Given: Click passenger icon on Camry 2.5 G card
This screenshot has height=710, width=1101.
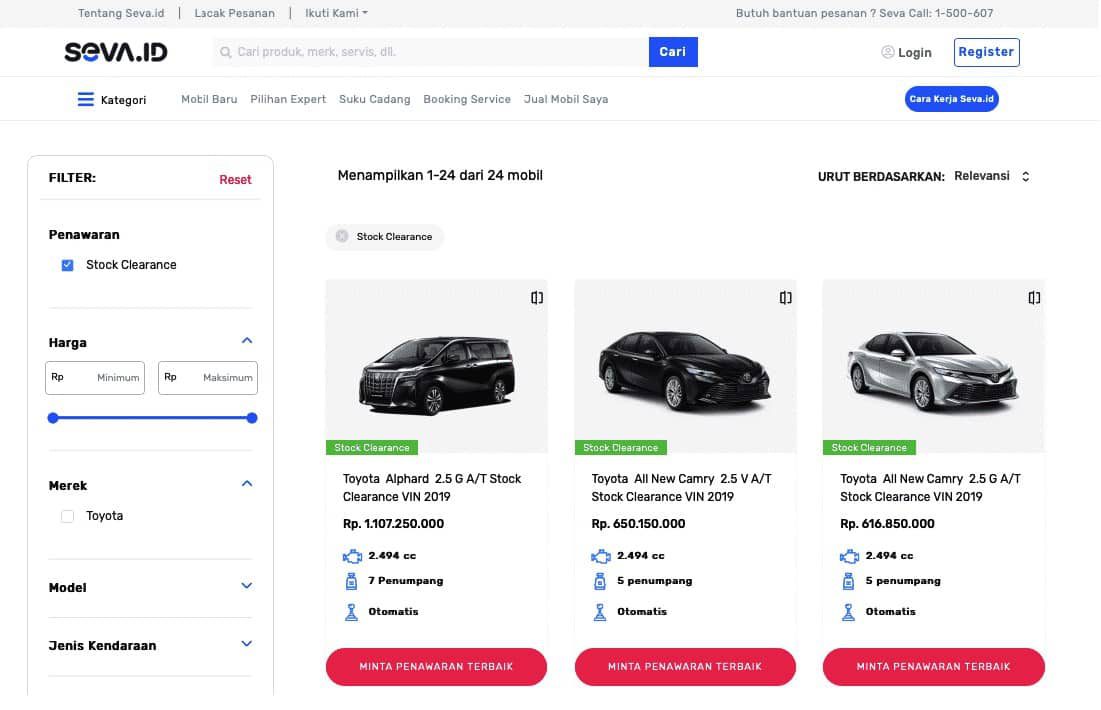Looking at the screenshot, I should point(849,581).
